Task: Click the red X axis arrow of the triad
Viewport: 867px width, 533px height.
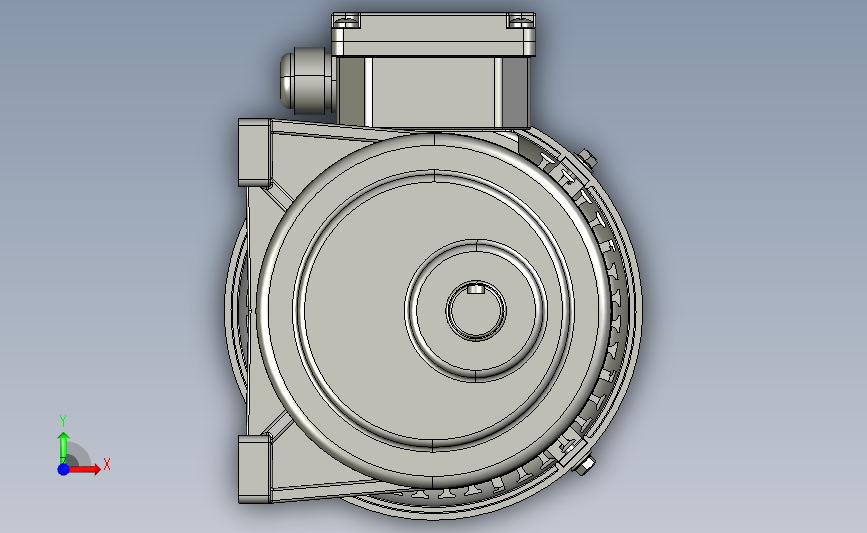Action: coord(86,469)
